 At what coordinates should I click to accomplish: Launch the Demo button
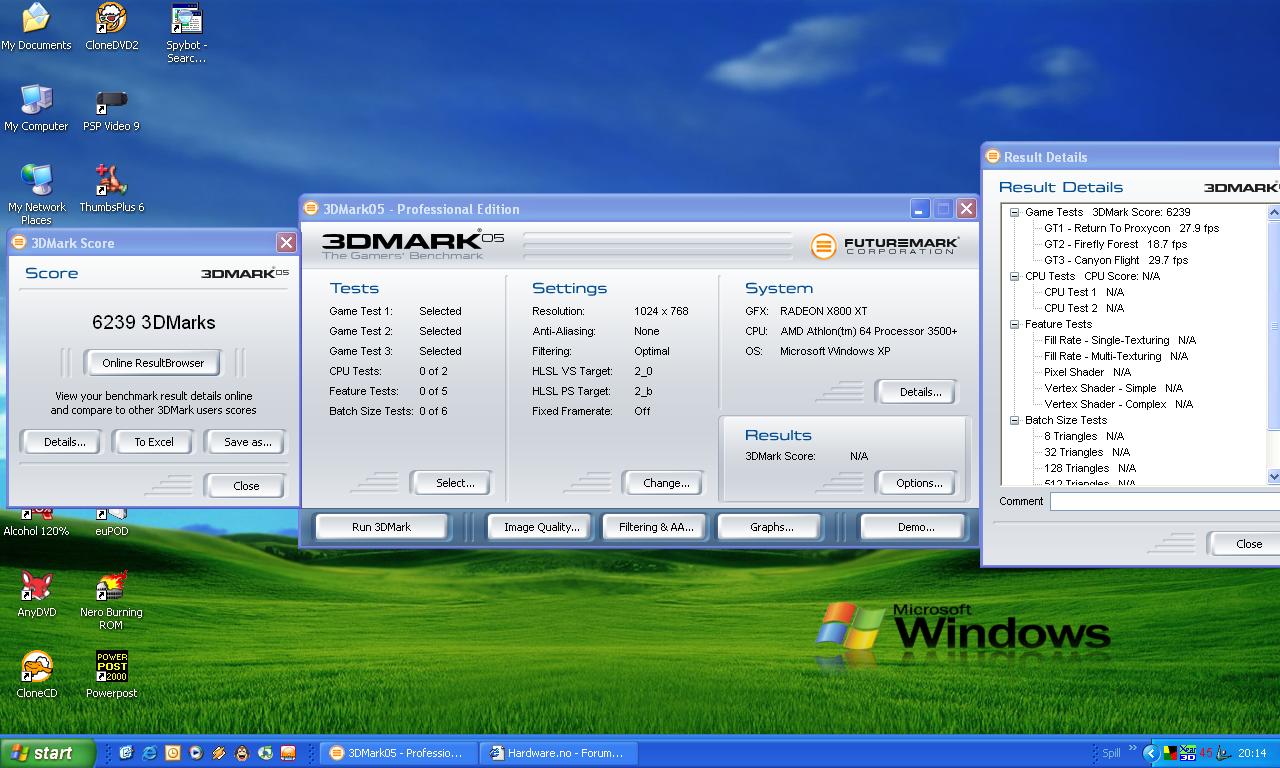pyautogui.click(x=915, y=527)
